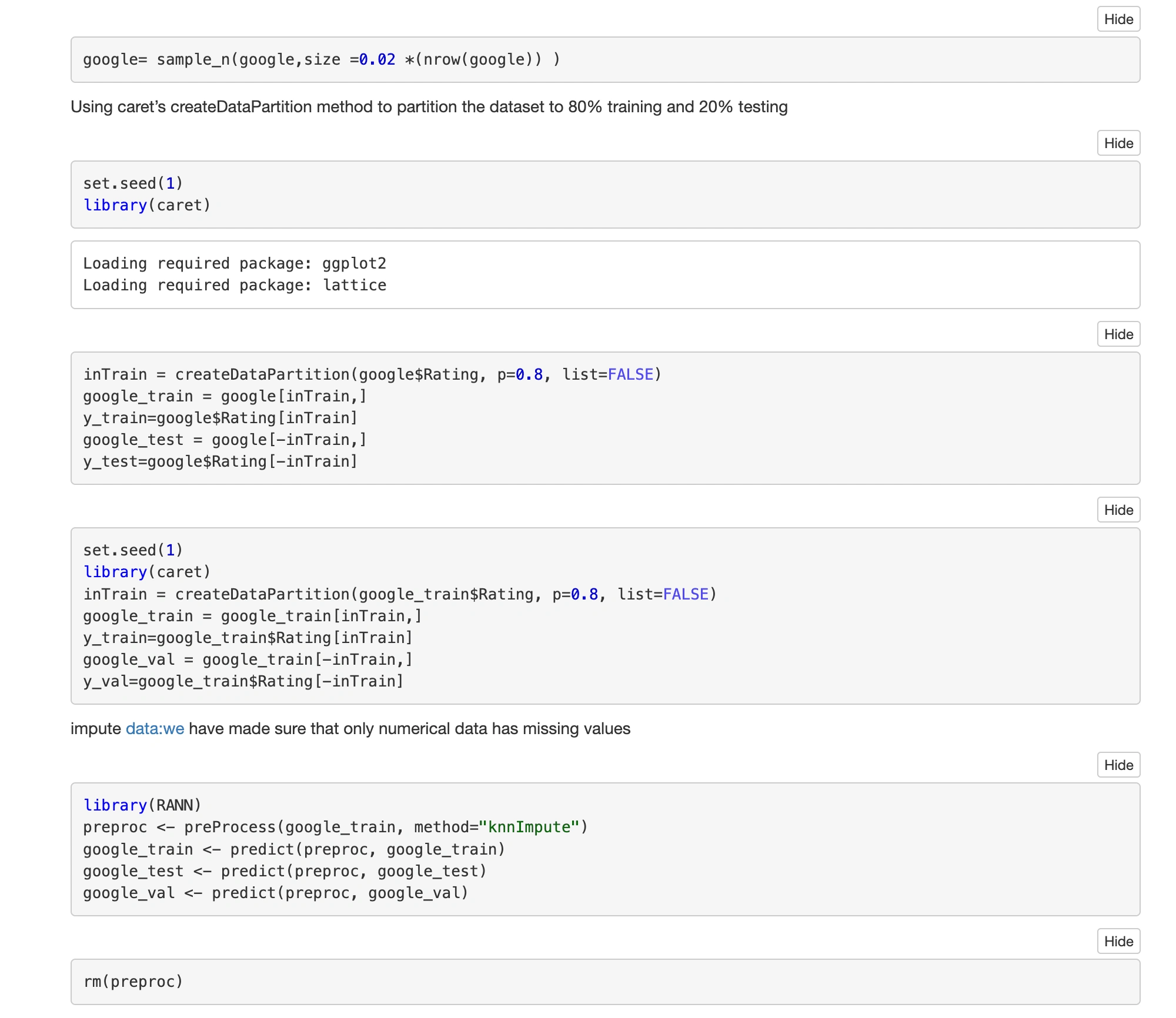
Task: Hide the rm(preproc) code chunk
Action: pyautogui.click(x=1118, y=942)
